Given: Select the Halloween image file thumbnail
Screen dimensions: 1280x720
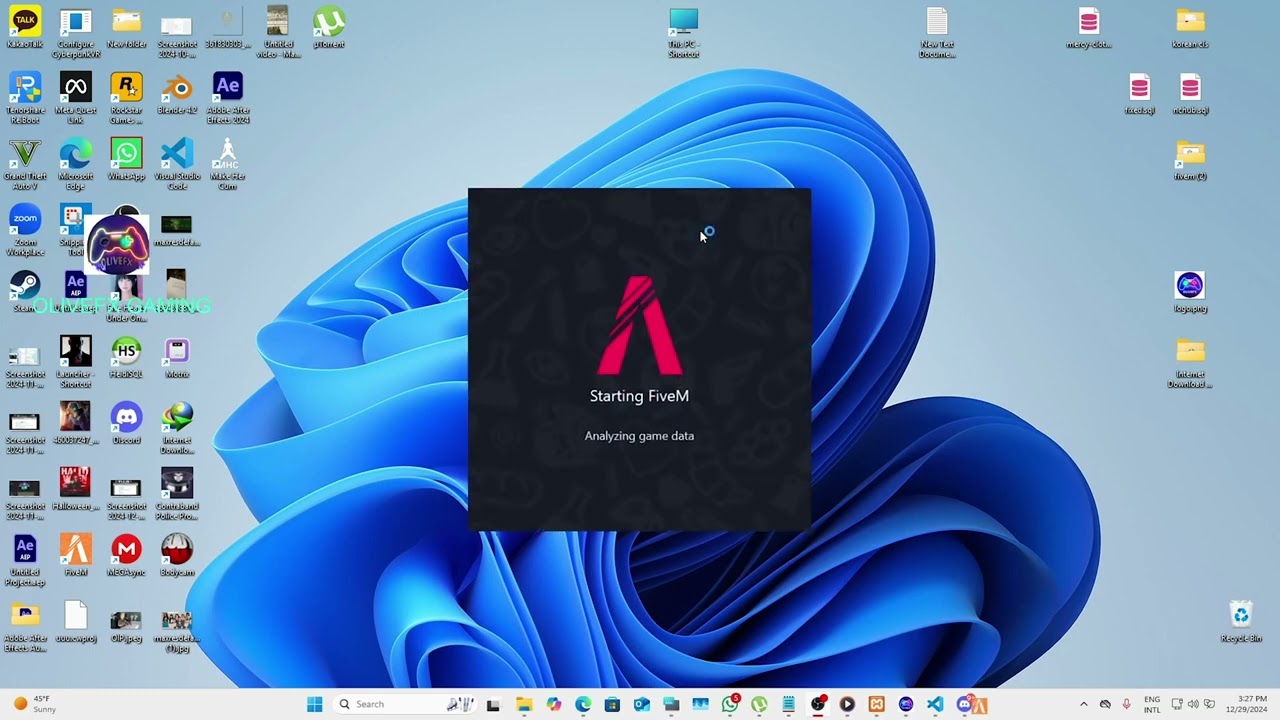Looking at the screenshot, I should [x=76, y=490].
